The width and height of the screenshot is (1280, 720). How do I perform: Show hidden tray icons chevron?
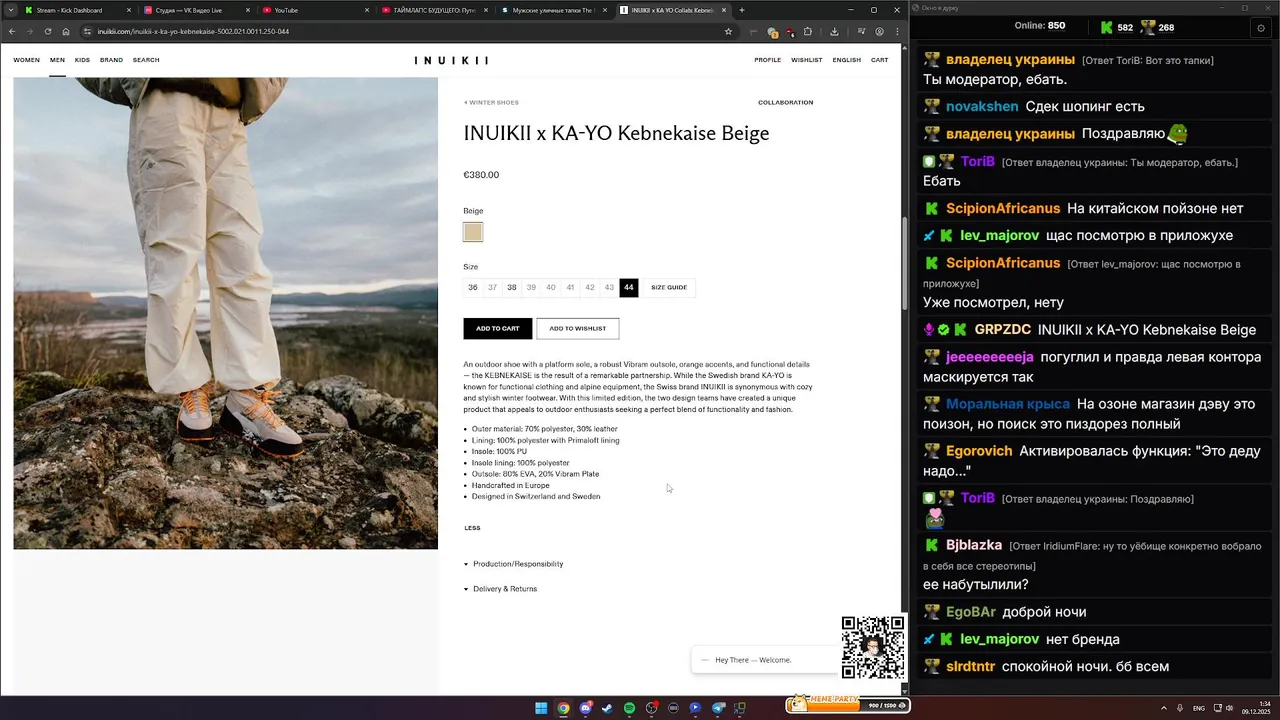tap(1164, 708)
